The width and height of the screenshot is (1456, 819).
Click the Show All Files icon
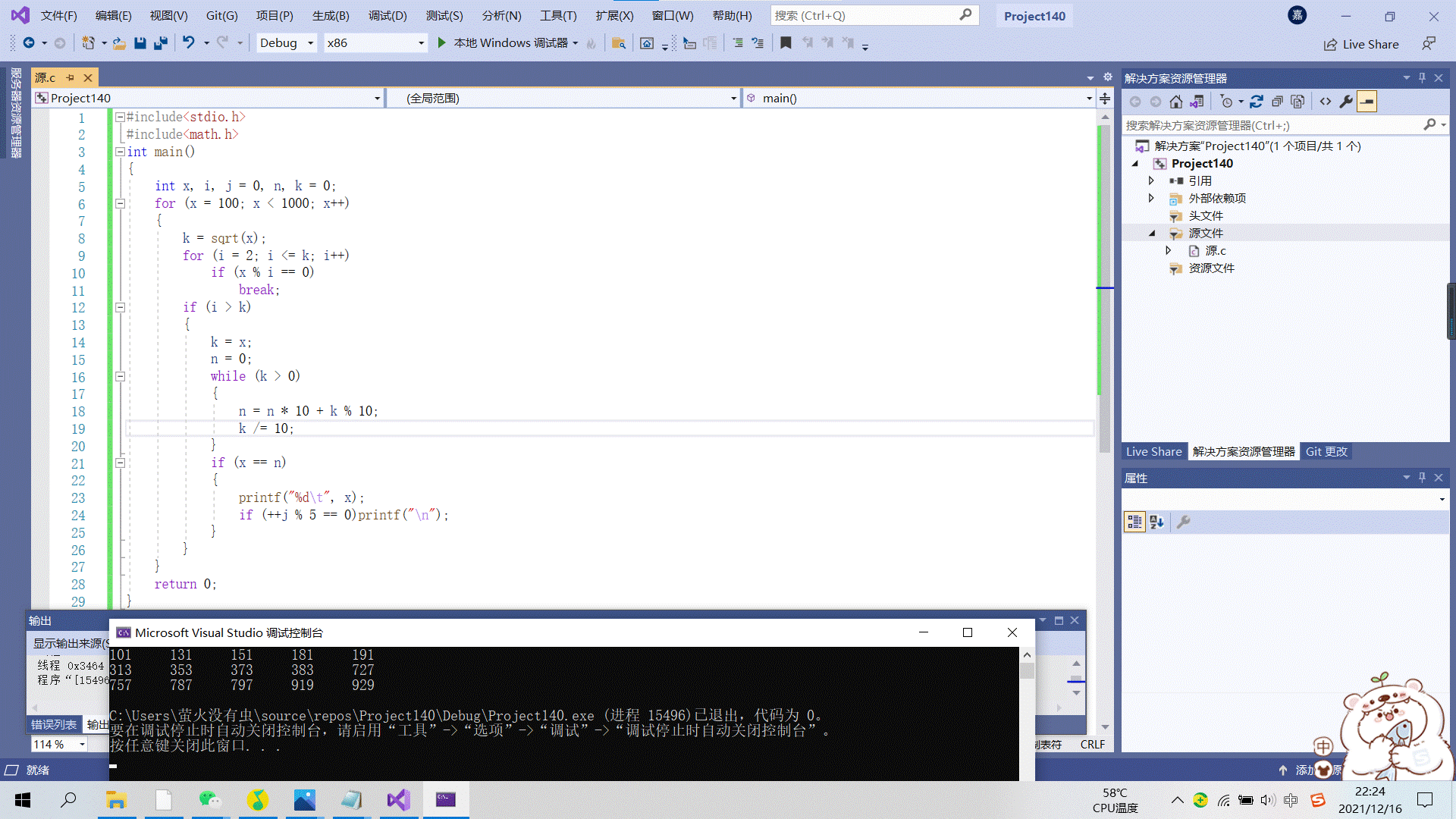(x=1298, y=102)
